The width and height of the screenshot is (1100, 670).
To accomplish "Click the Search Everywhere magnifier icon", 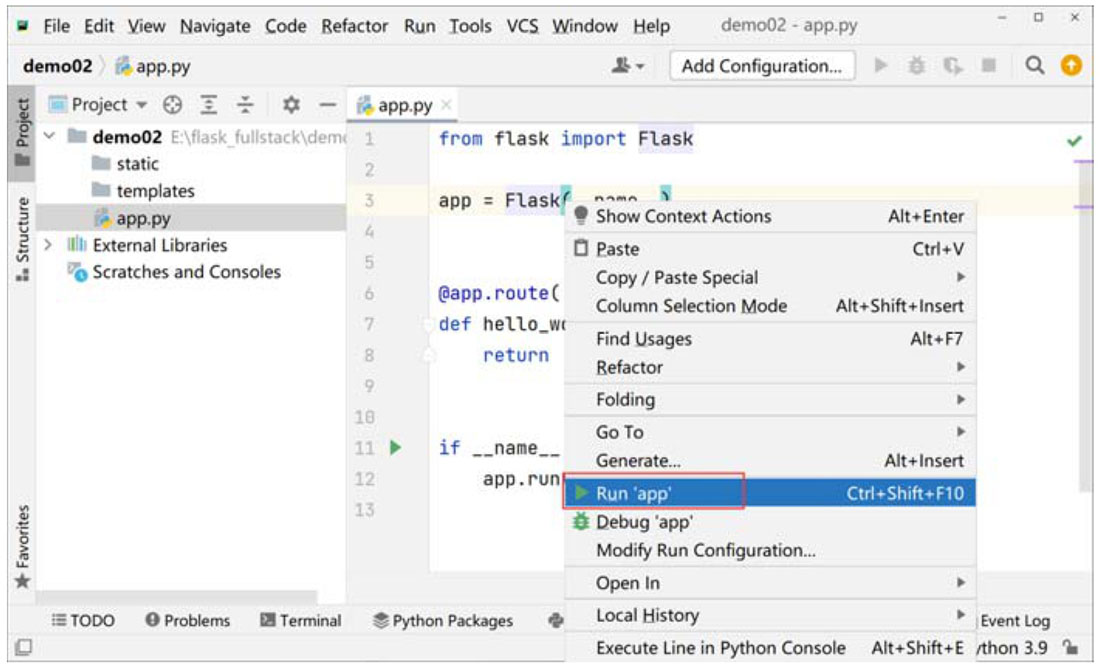I will pos(1035,66).
